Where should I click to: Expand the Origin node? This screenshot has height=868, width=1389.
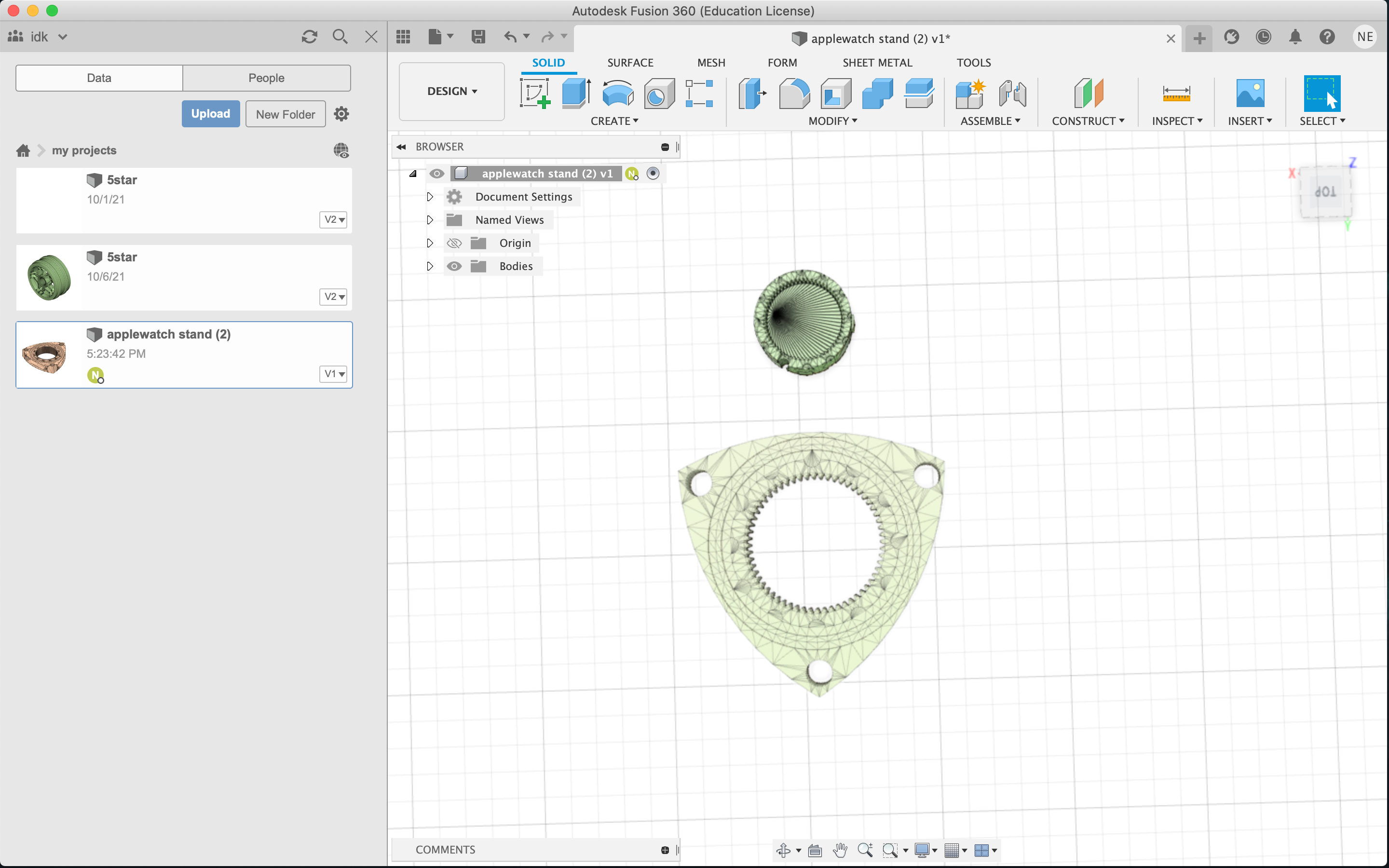pos(429,243)
